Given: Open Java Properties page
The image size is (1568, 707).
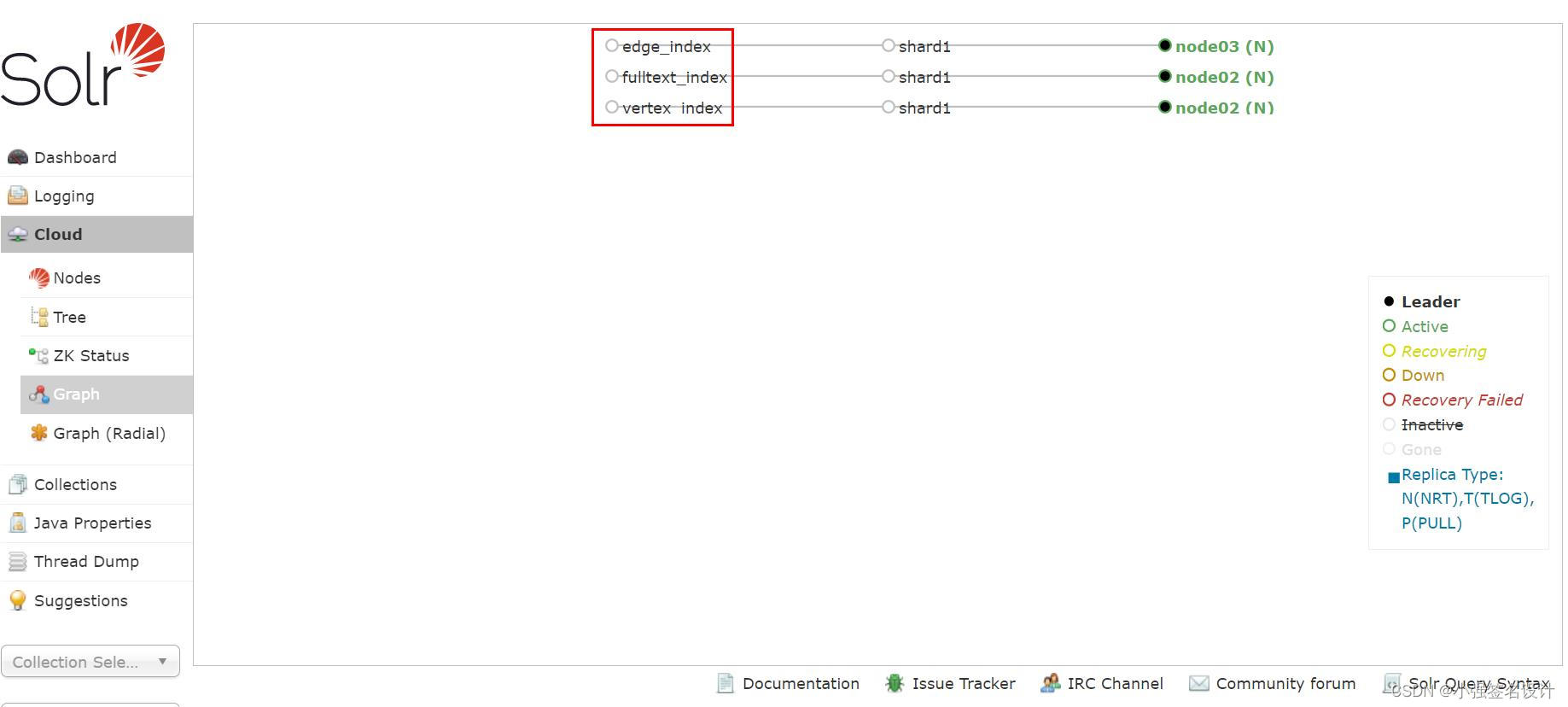Looking at the screenshot, I should 96,523.
